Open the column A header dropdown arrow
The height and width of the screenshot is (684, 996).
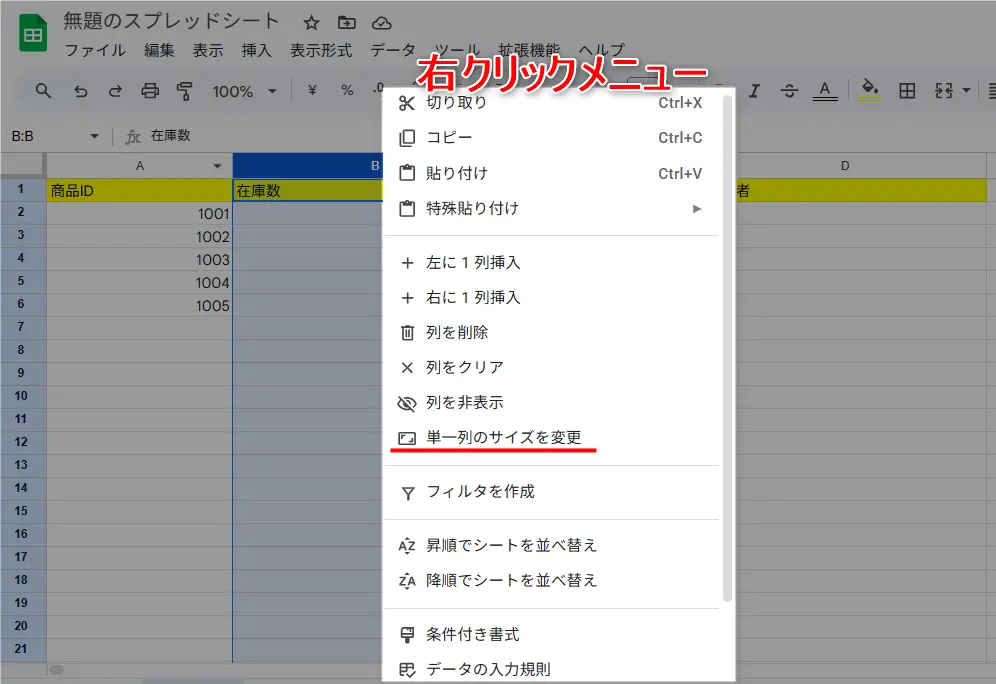pos(217,166)
